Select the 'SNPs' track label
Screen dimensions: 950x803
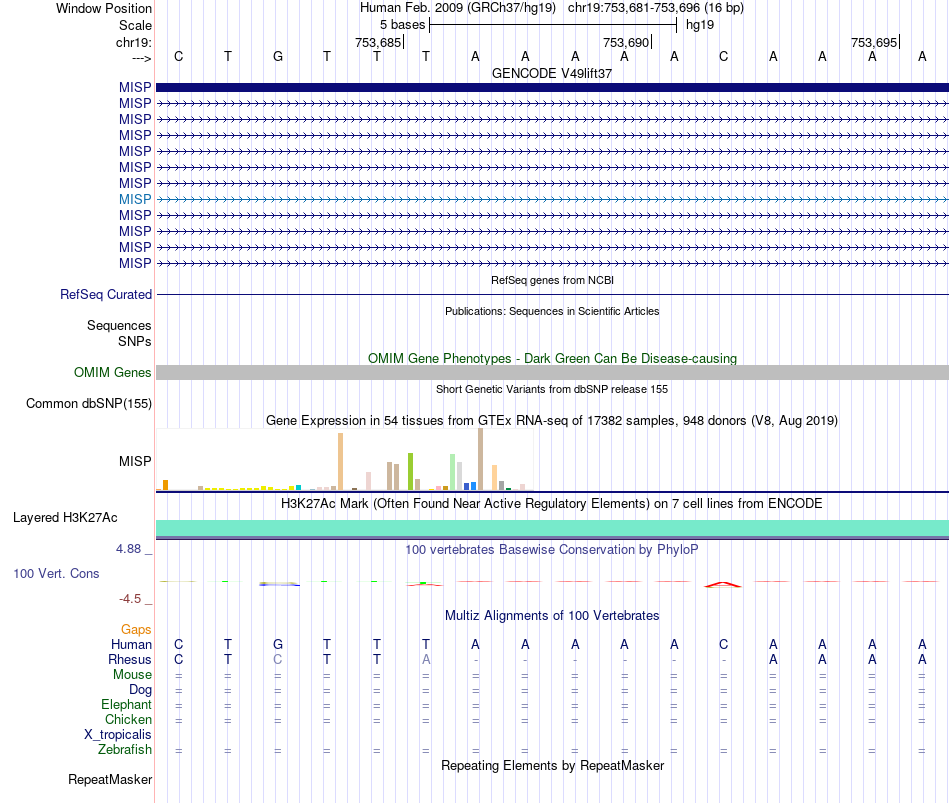[135, 341]
